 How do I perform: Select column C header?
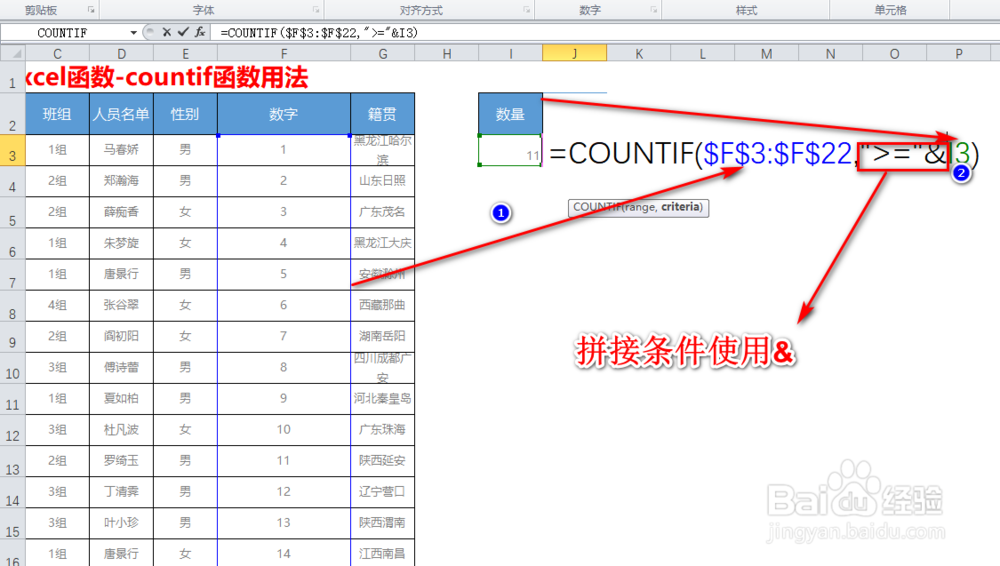pos(57,54)
